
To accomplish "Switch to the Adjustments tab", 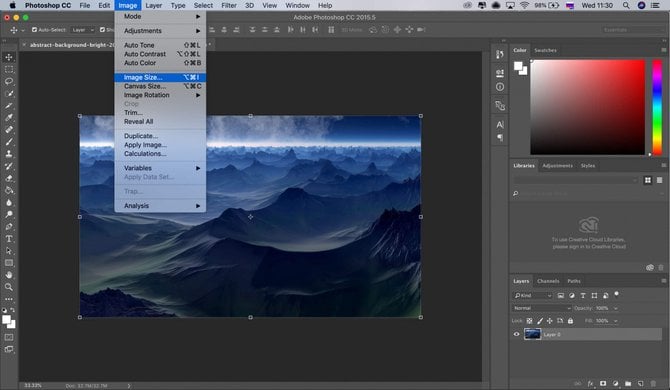I will [557, 166].
